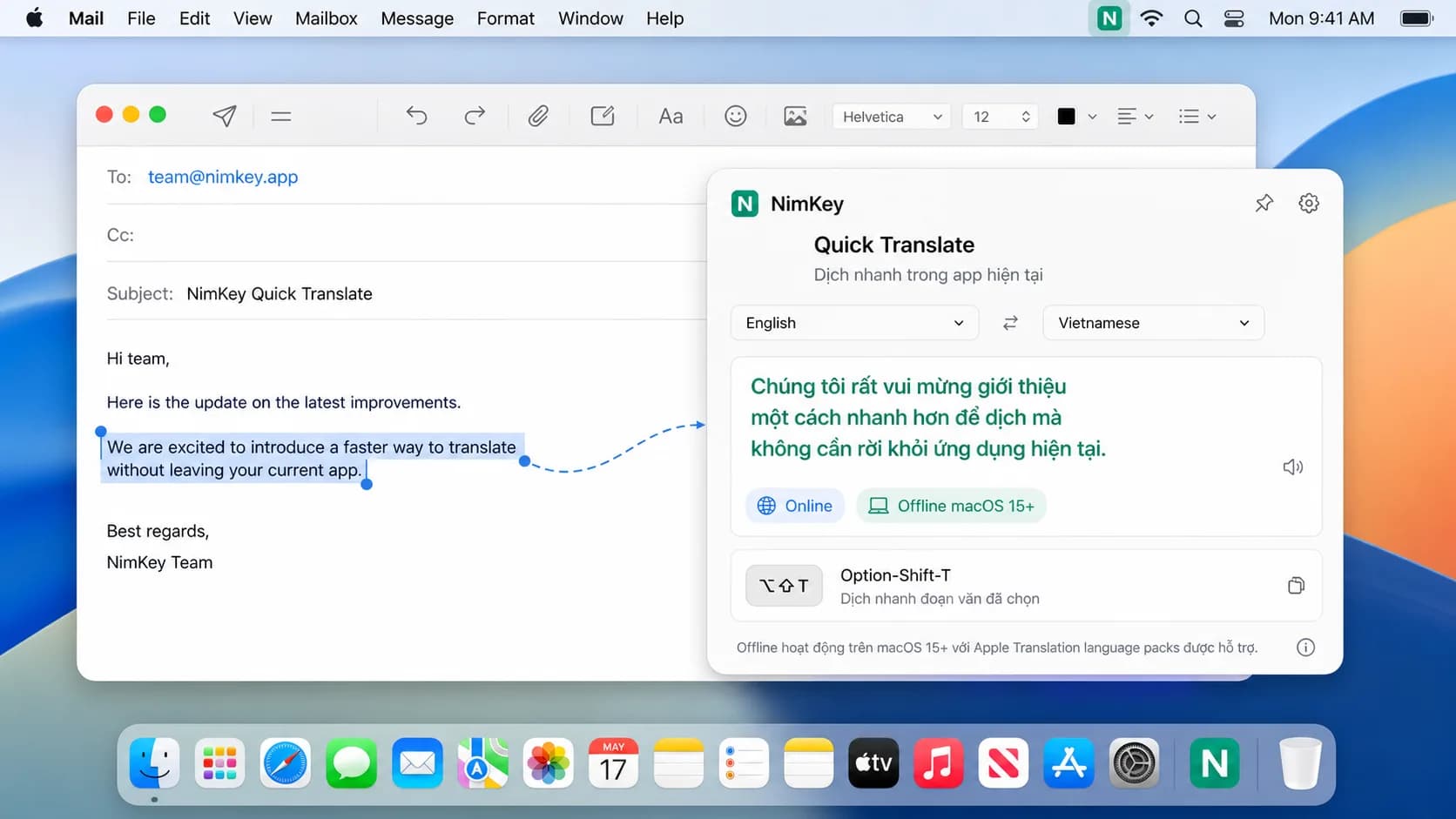The height and width of the screenshot is (819, 1456).
Task: Open text alignment dropdown
Action: coord(1136,117)
